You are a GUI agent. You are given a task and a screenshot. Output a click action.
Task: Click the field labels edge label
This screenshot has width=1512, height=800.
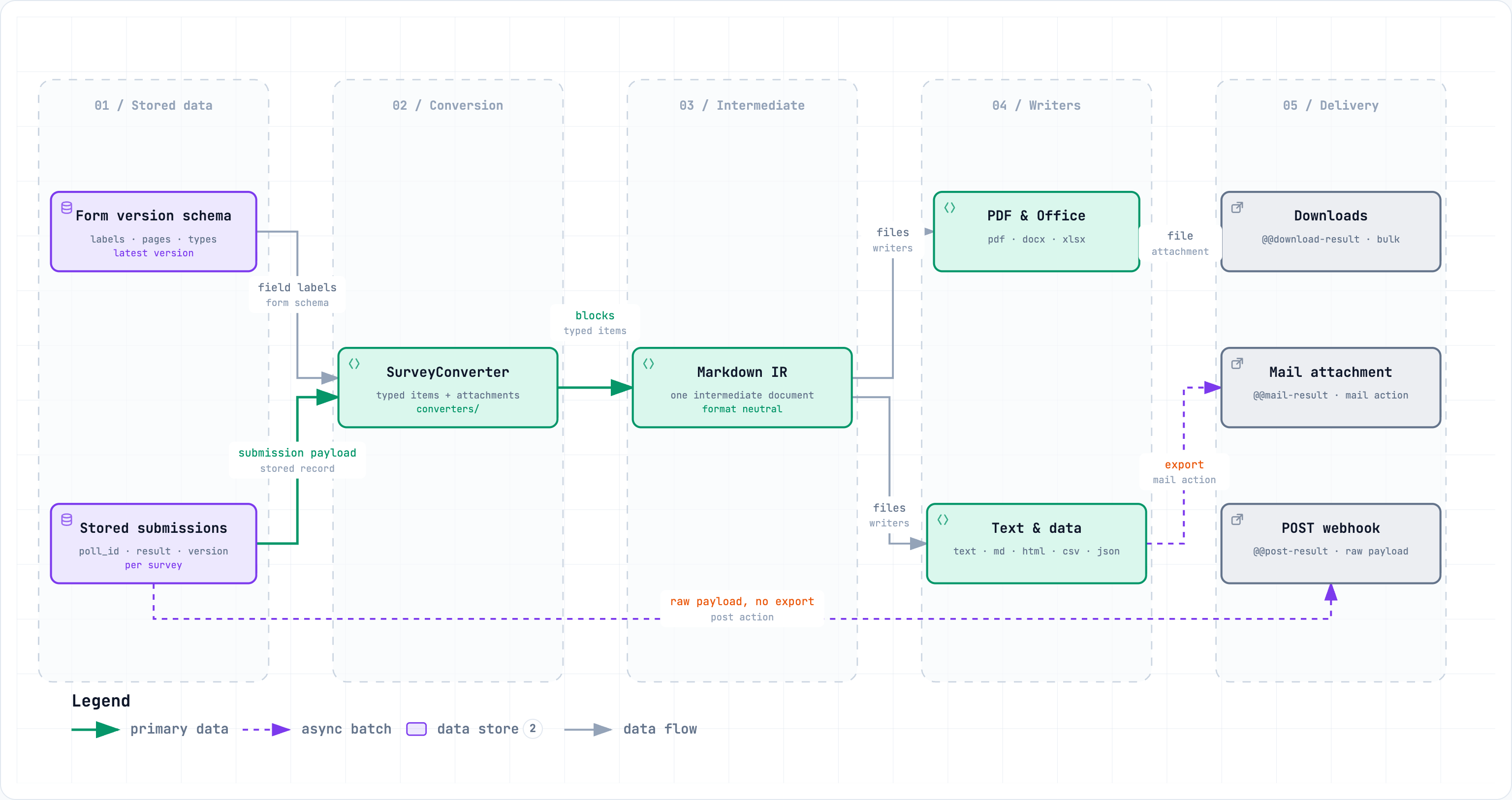(297, 288)
